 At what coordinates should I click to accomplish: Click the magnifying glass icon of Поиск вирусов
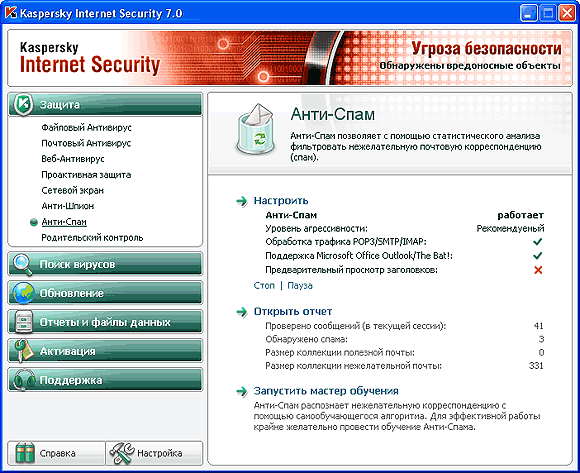pos(23,265)
